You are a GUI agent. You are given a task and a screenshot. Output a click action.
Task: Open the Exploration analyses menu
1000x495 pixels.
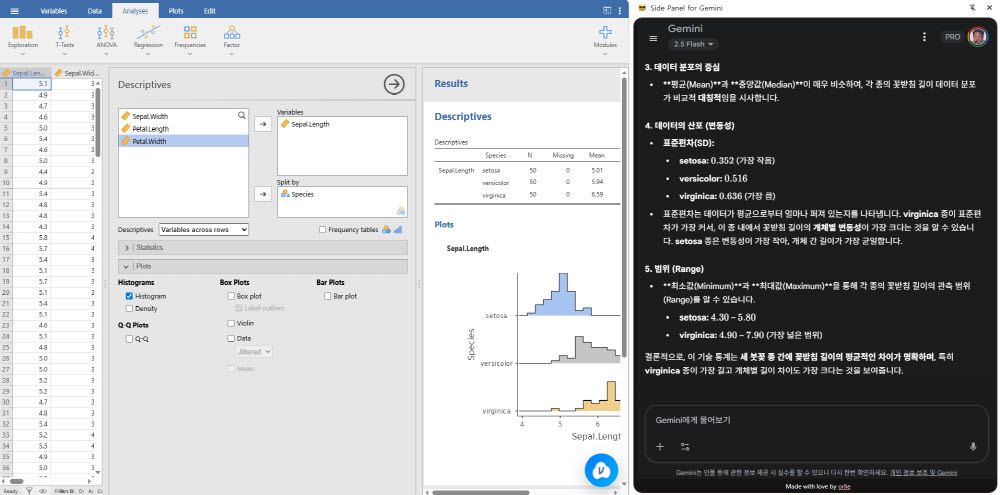(22, 37)
